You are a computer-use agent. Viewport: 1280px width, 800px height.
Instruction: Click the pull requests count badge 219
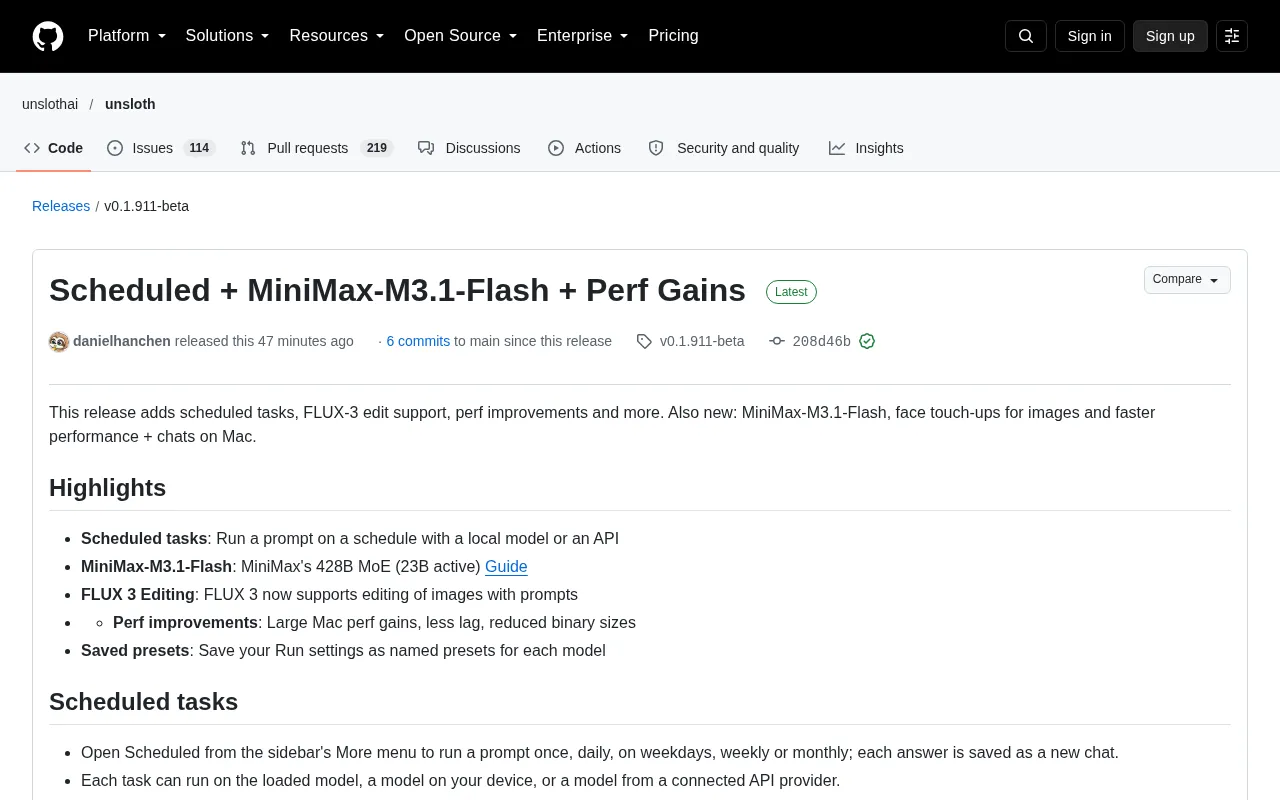pyautogui.click(x=376, y=148)
